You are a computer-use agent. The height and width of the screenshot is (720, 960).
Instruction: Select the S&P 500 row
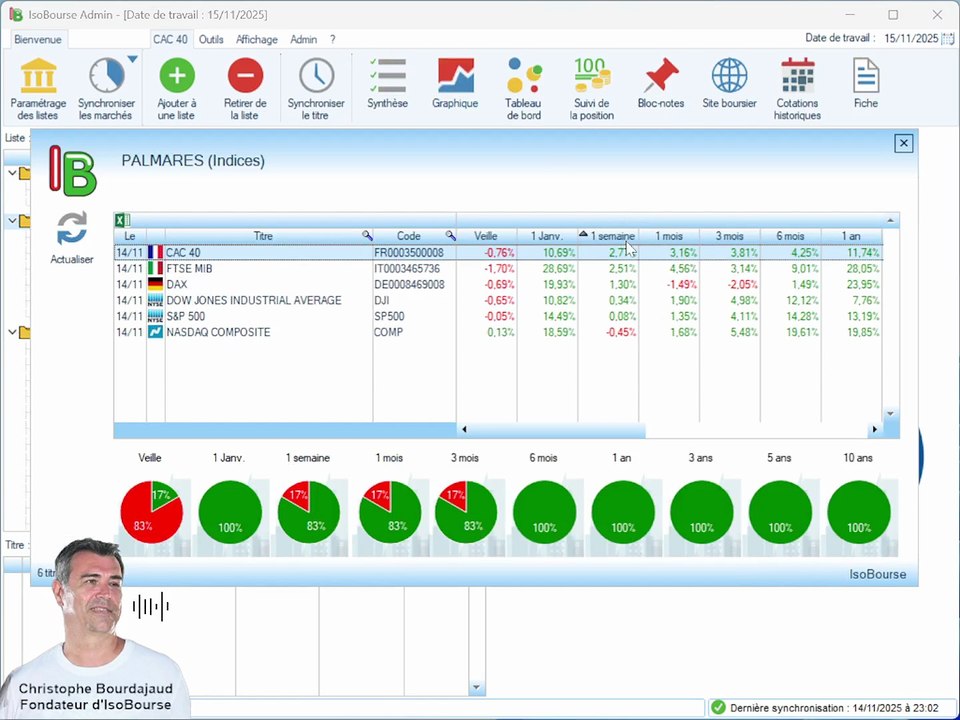pyautogui.click(x=498, y=316)
